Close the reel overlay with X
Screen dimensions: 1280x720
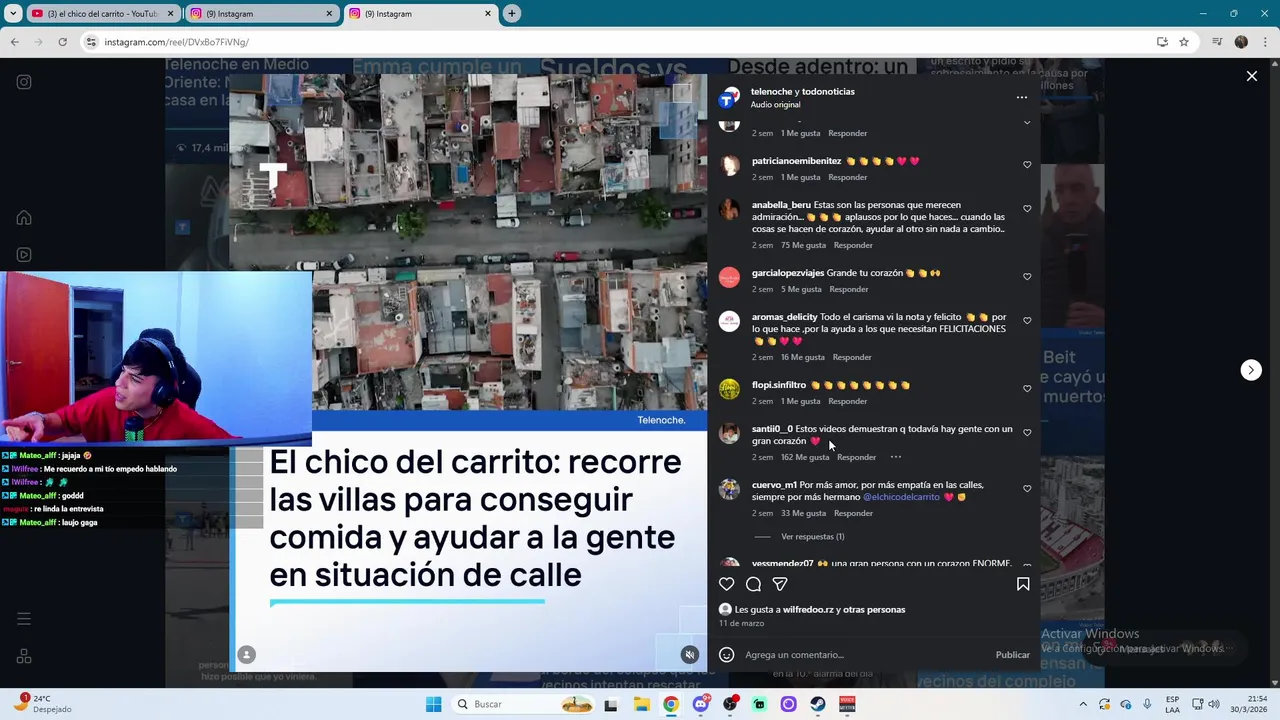click(1251, 76)
